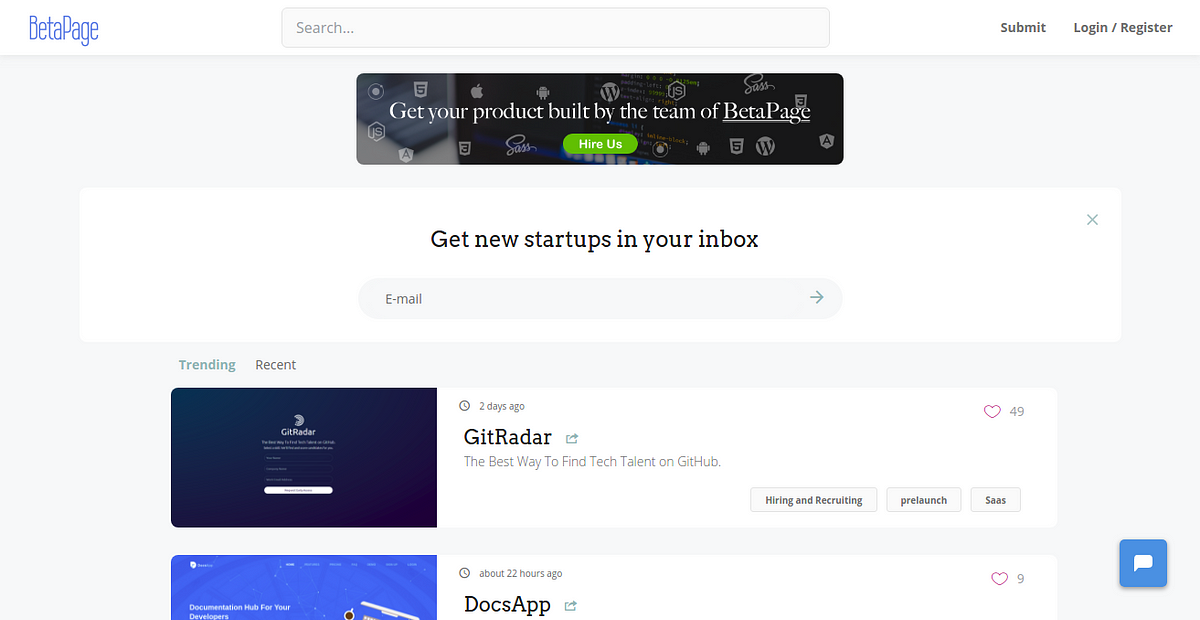The height and width of the screenshot is (620, 1200).
Task: Dismiss the newsletter signup box
Action: (x=1092, y=219)
